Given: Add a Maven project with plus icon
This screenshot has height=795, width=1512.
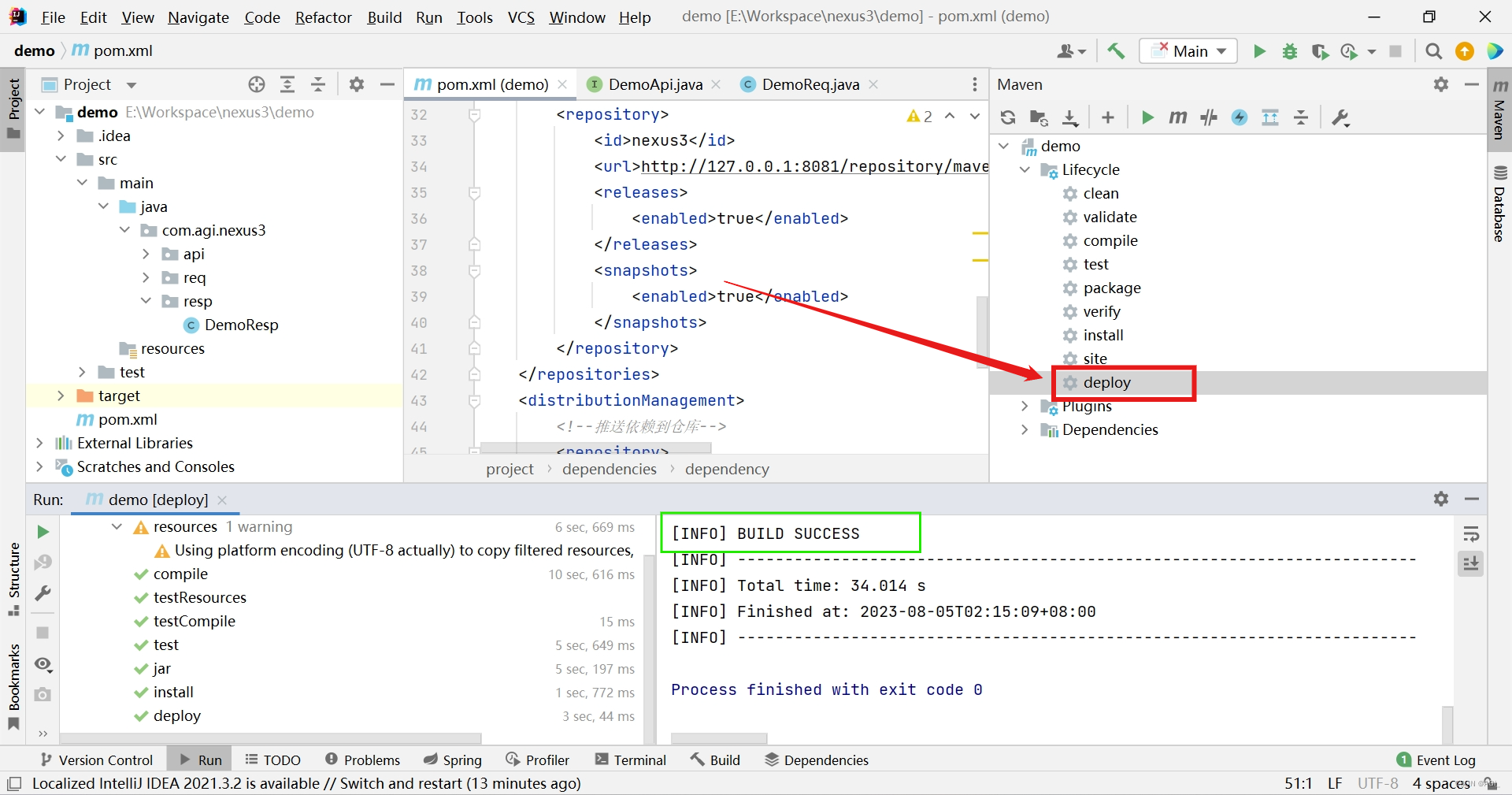Looking at the screenshot, I should 1108,117.
